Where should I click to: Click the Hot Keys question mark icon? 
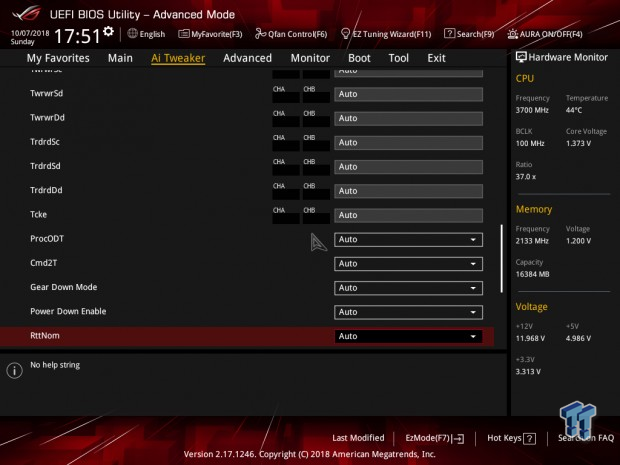[529, 439]
